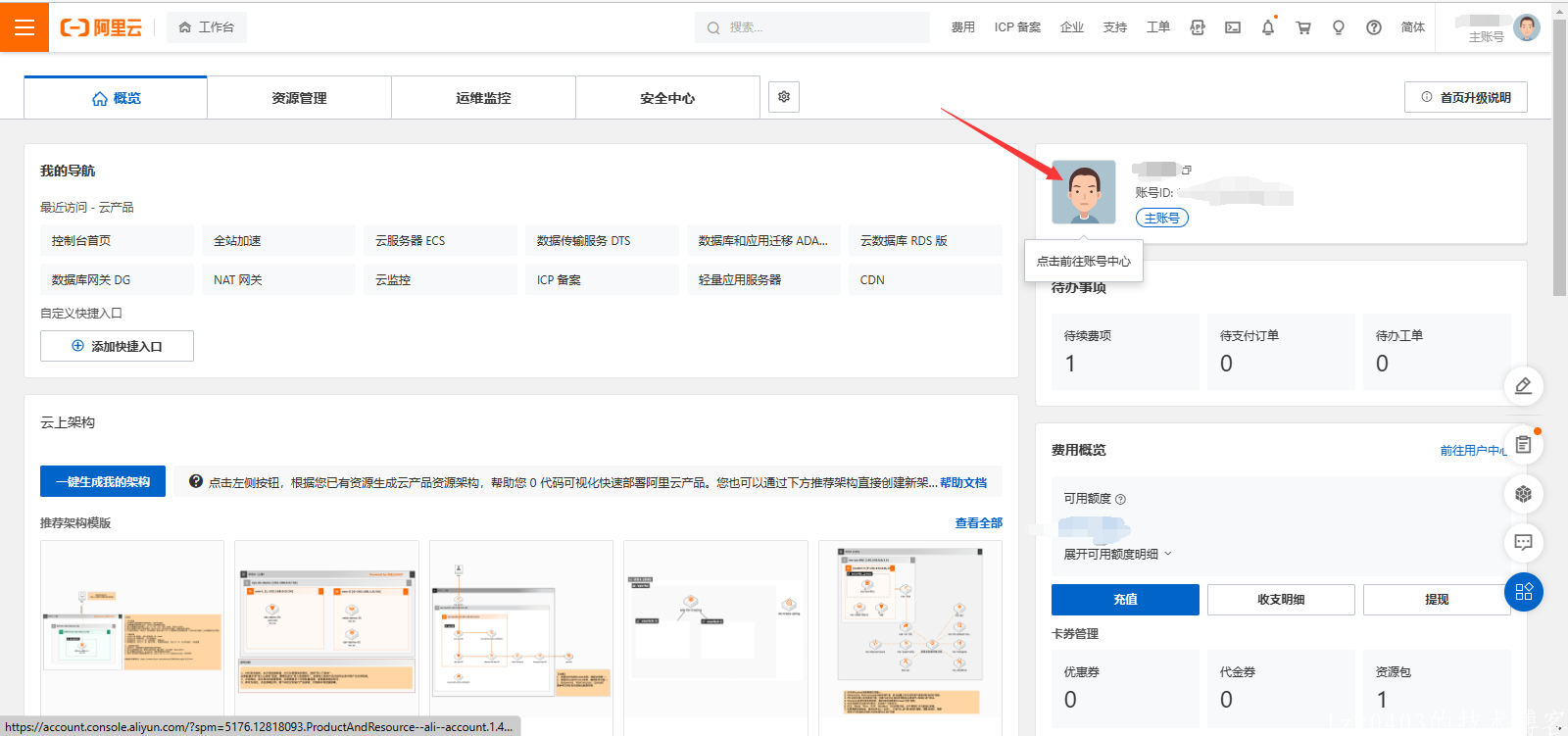Open the notification bell
This screenshot has width=1568, height=736.
[x=1268, y=27]
